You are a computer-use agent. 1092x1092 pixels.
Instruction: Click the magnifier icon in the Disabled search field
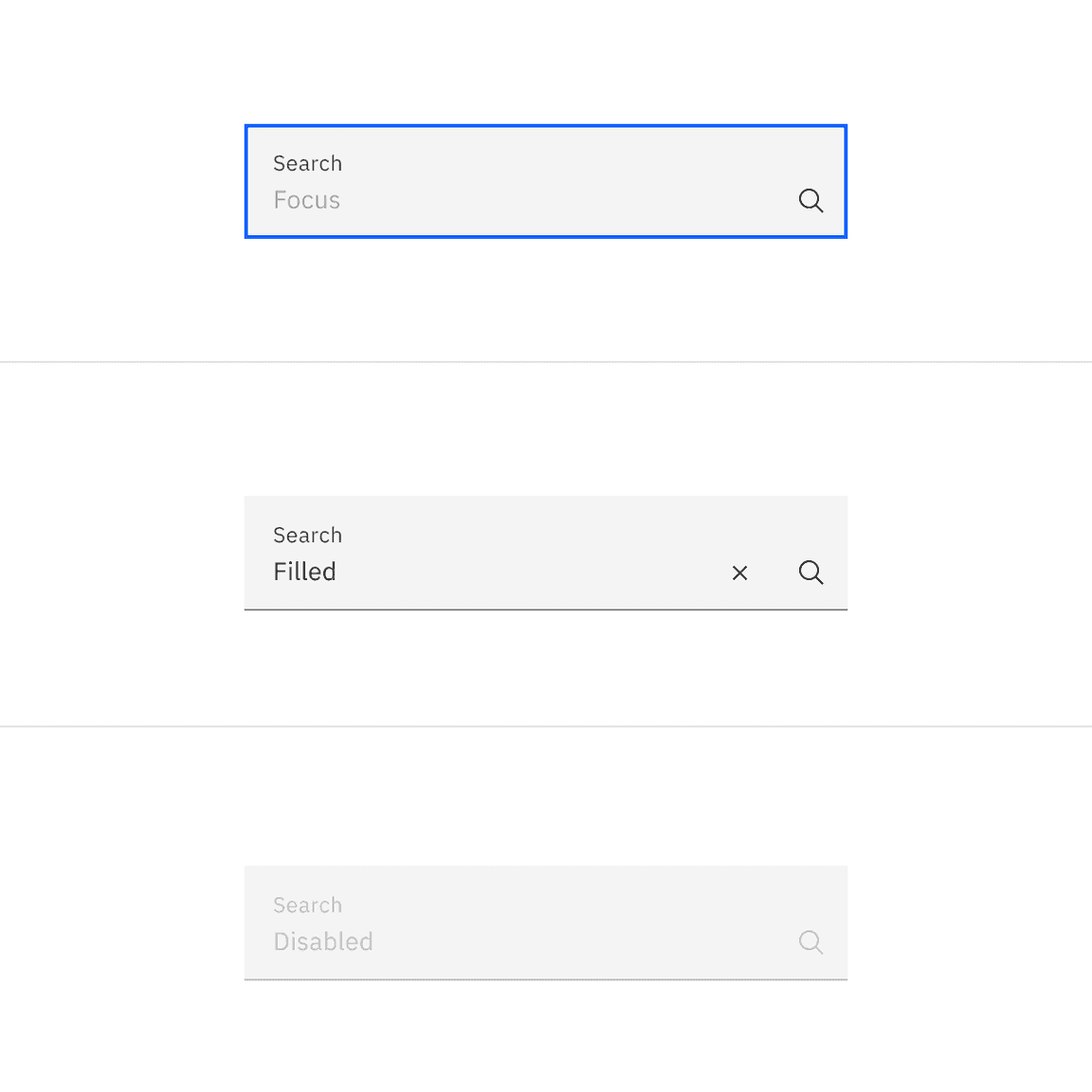point(811,942)
